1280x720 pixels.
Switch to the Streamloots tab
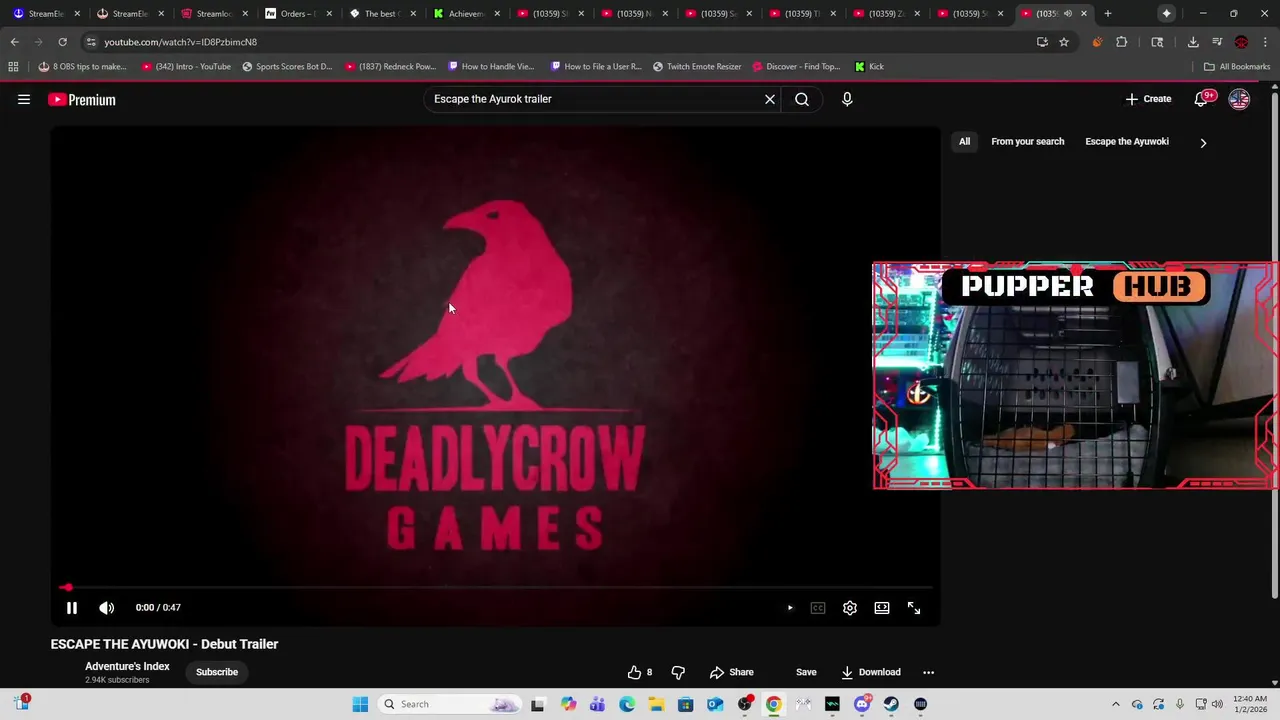pos(215,14)
